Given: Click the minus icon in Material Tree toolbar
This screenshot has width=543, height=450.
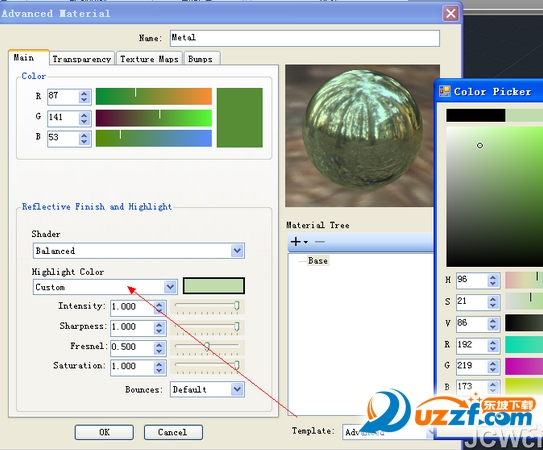Looking at the screenshot, I should 320,241.
